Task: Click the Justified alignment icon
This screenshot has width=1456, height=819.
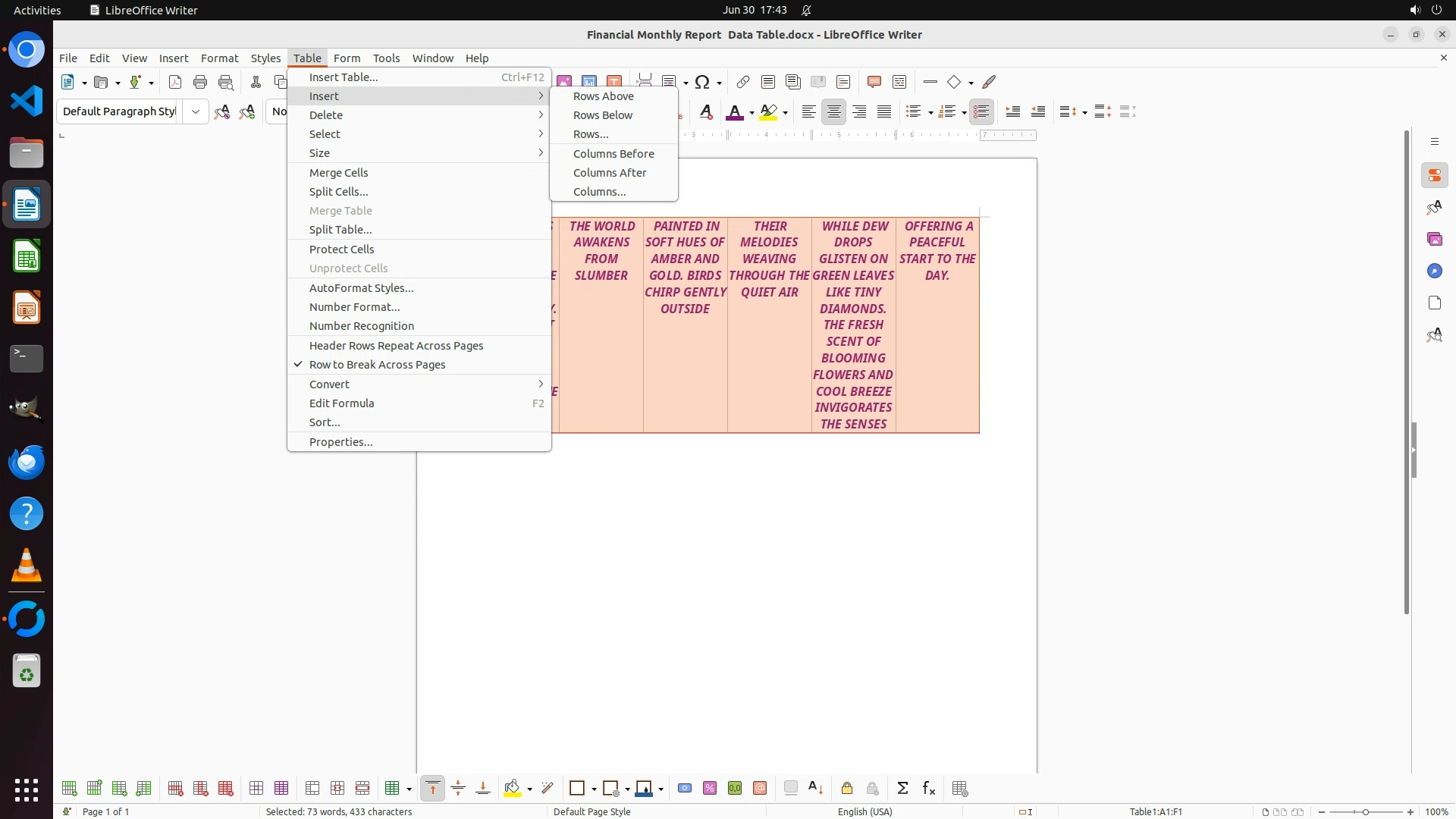Action: coord(884,112)
